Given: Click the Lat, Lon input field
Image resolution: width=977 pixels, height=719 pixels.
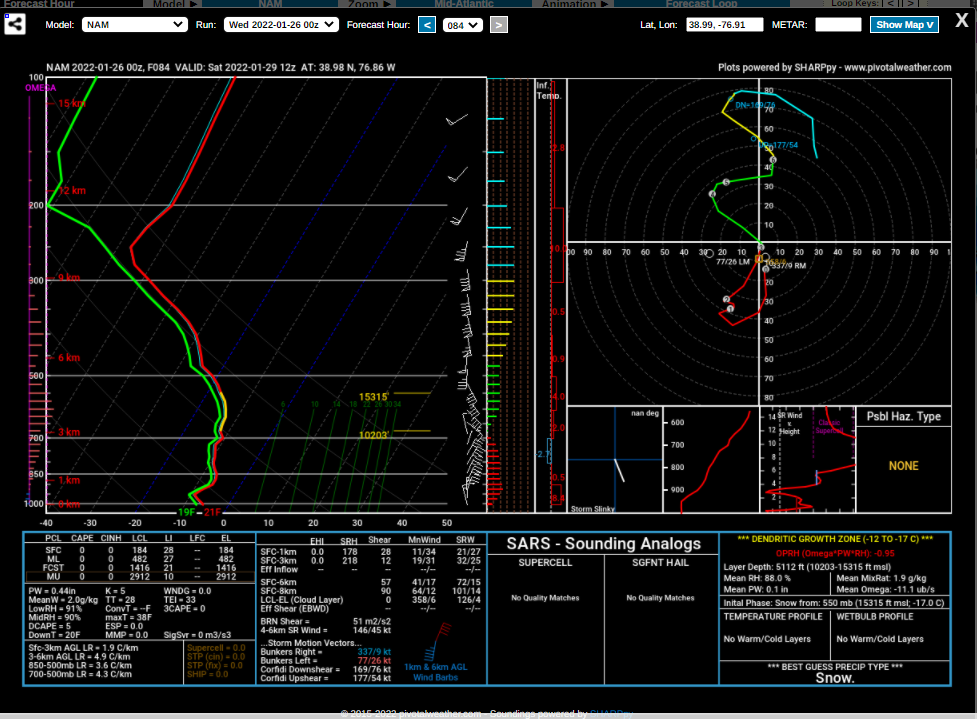Looking at the screenshot, I should click(724, 24).
